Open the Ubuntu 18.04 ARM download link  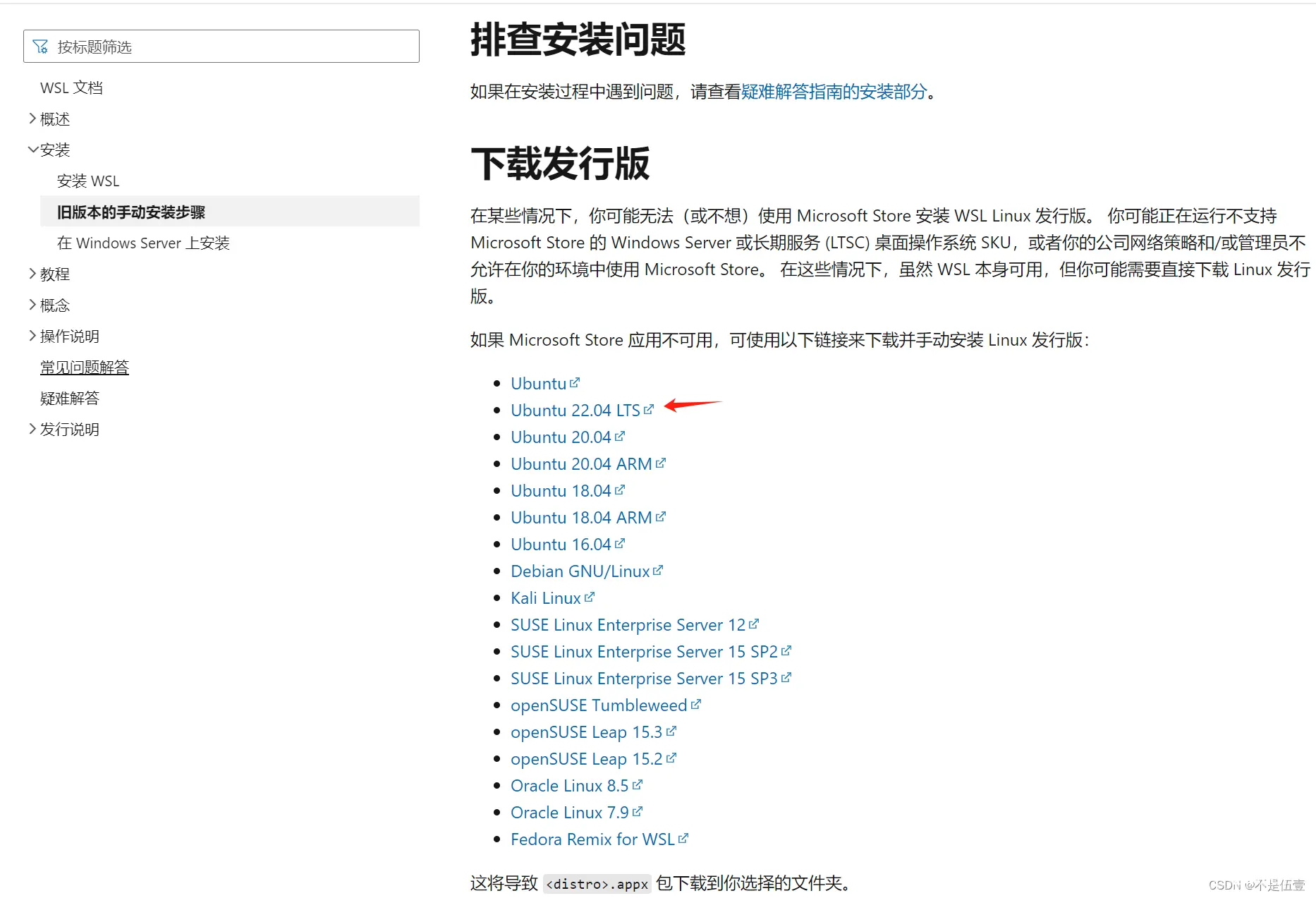[581, 517]
